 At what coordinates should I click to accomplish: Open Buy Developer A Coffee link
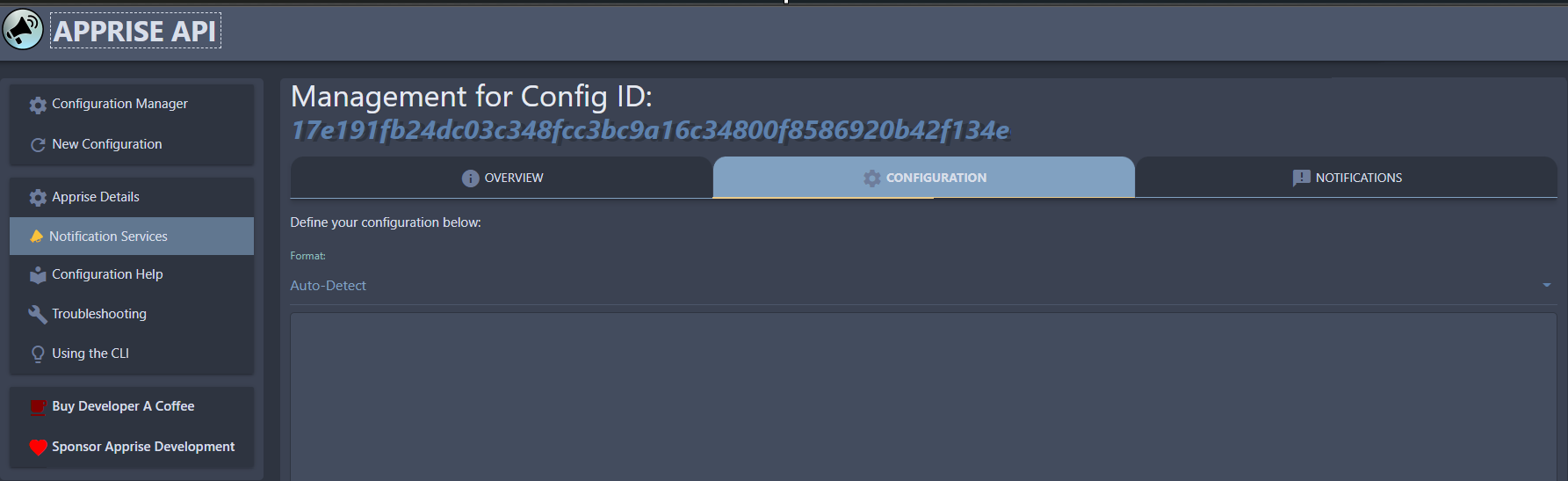coord(123,406)
